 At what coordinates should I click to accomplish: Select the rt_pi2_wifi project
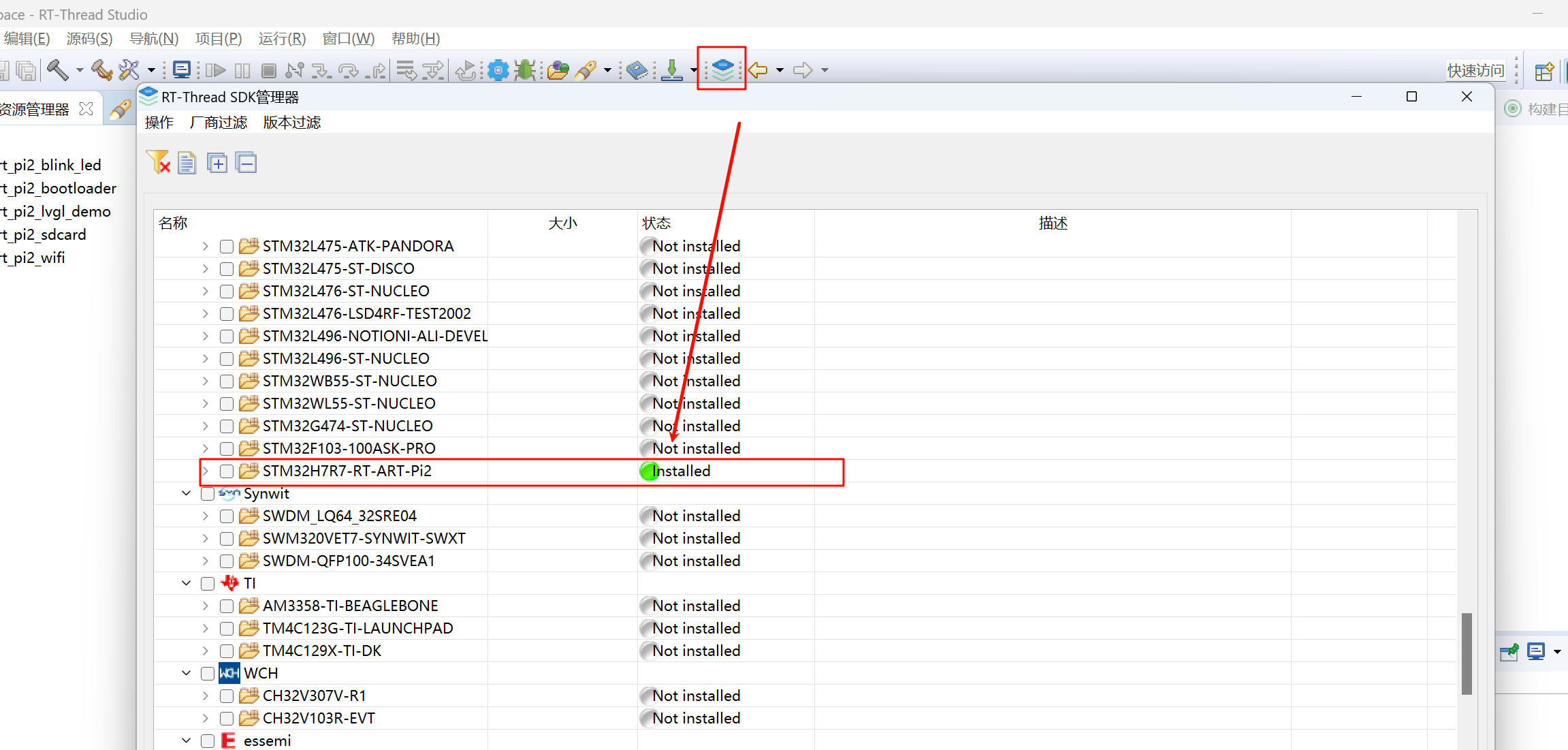tap(33, 258)
